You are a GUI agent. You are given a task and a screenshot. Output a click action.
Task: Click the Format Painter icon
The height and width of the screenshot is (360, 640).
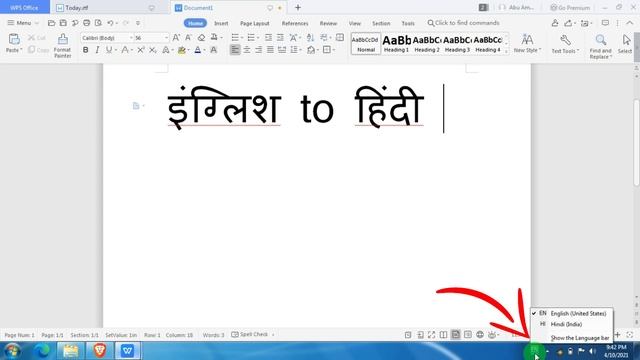(x=62, y=39)
